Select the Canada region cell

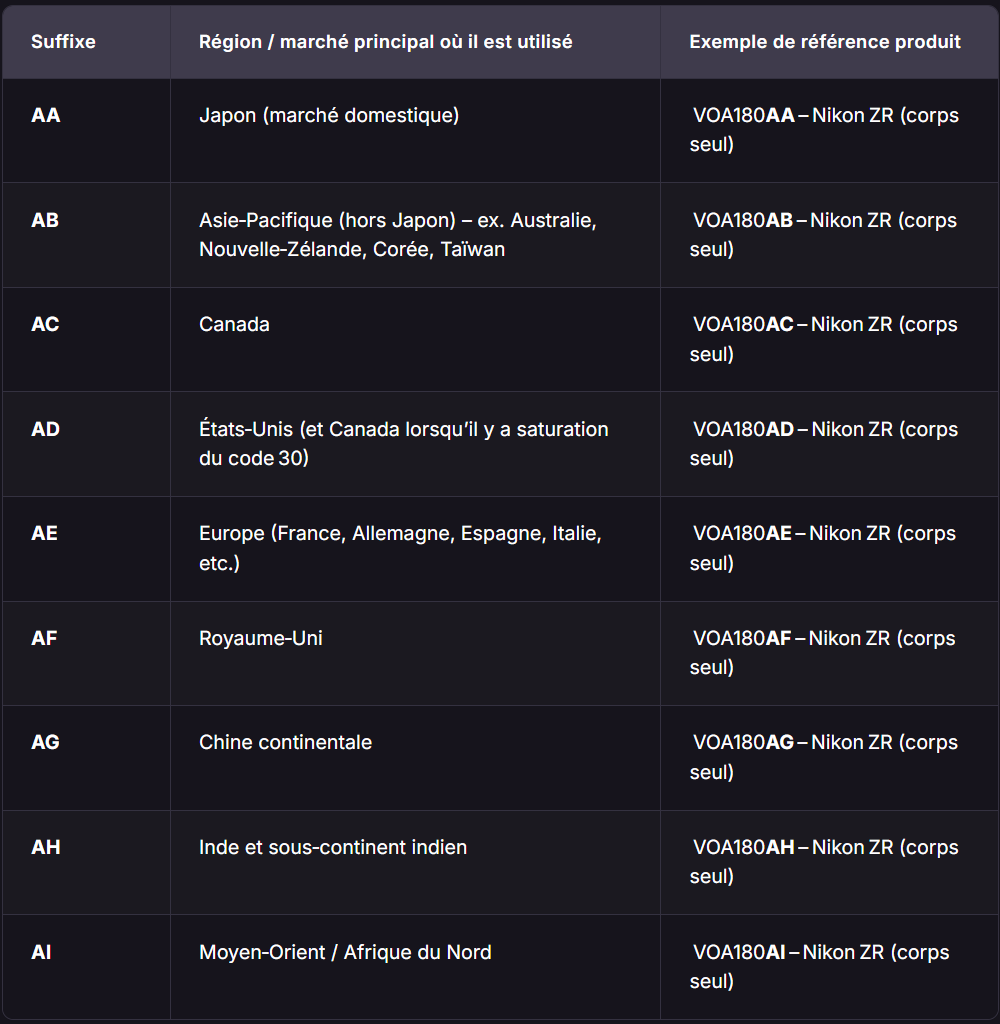234,324
